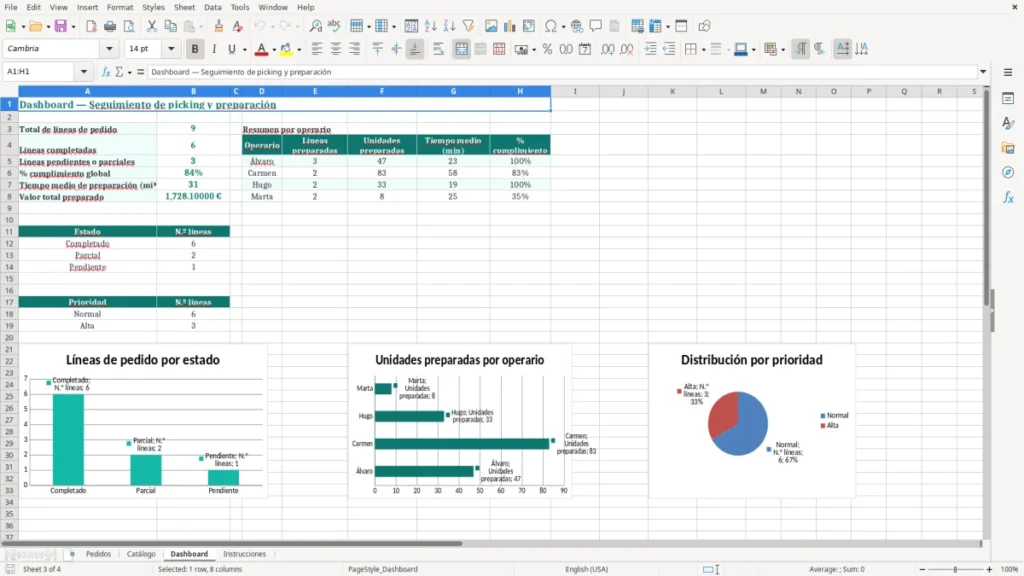Click the Copy icon
This screenshot has height=576, width=1024.
(x=170, y=26)
